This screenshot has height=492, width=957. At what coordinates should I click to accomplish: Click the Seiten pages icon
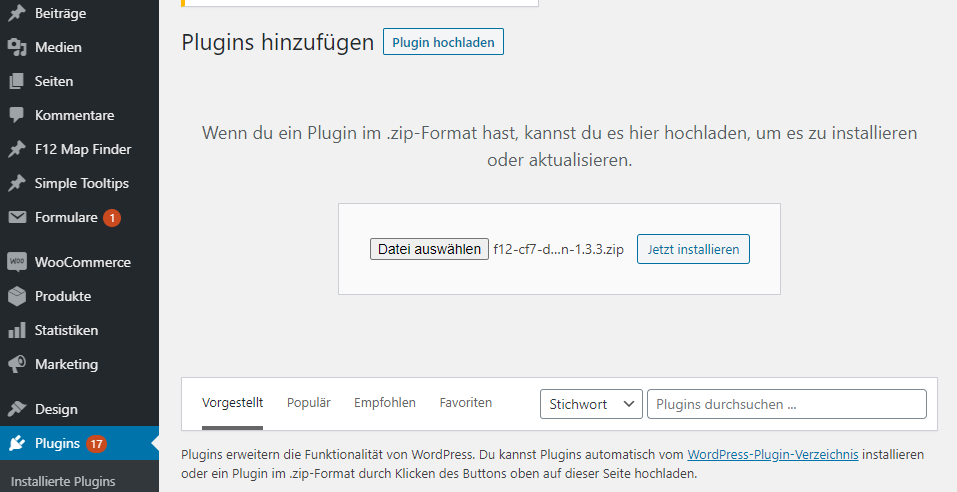click(x=17, y=81)
